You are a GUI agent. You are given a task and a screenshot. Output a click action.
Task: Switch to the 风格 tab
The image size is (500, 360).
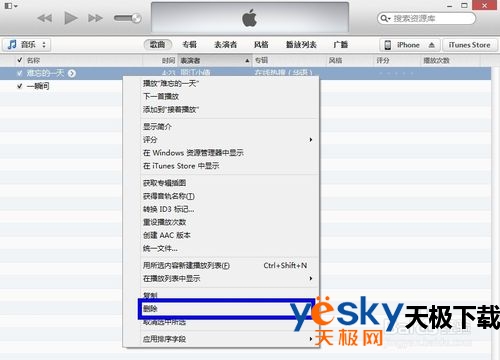261,44
